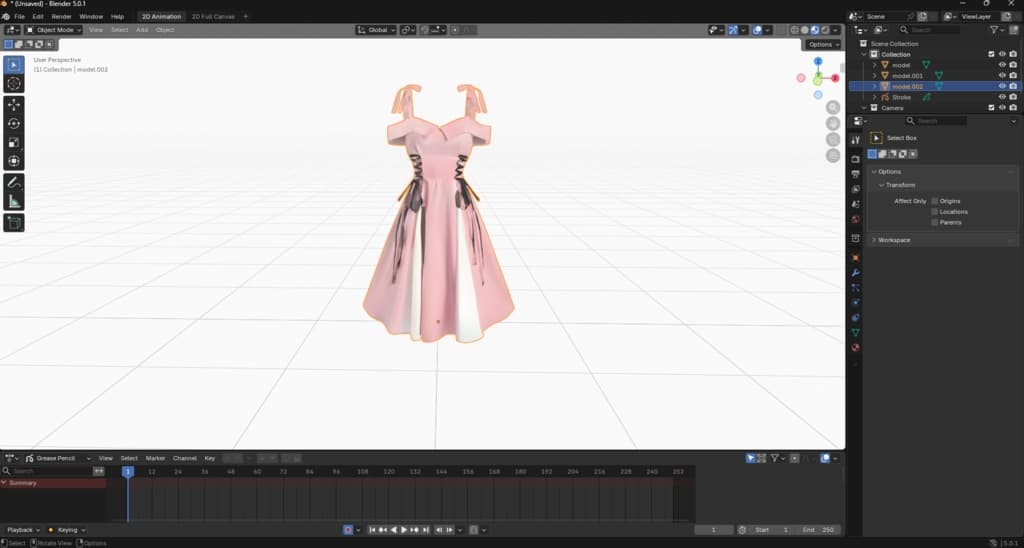This screenshot has width=1024, height=548.
Task: Click the Summary channel row
Action: [53, 483]
